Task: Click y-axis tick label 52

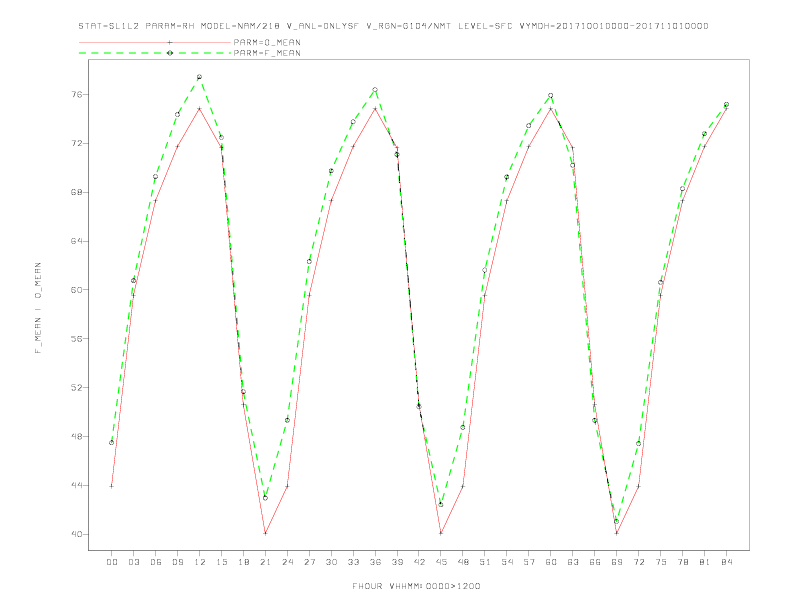Action: 77,388
